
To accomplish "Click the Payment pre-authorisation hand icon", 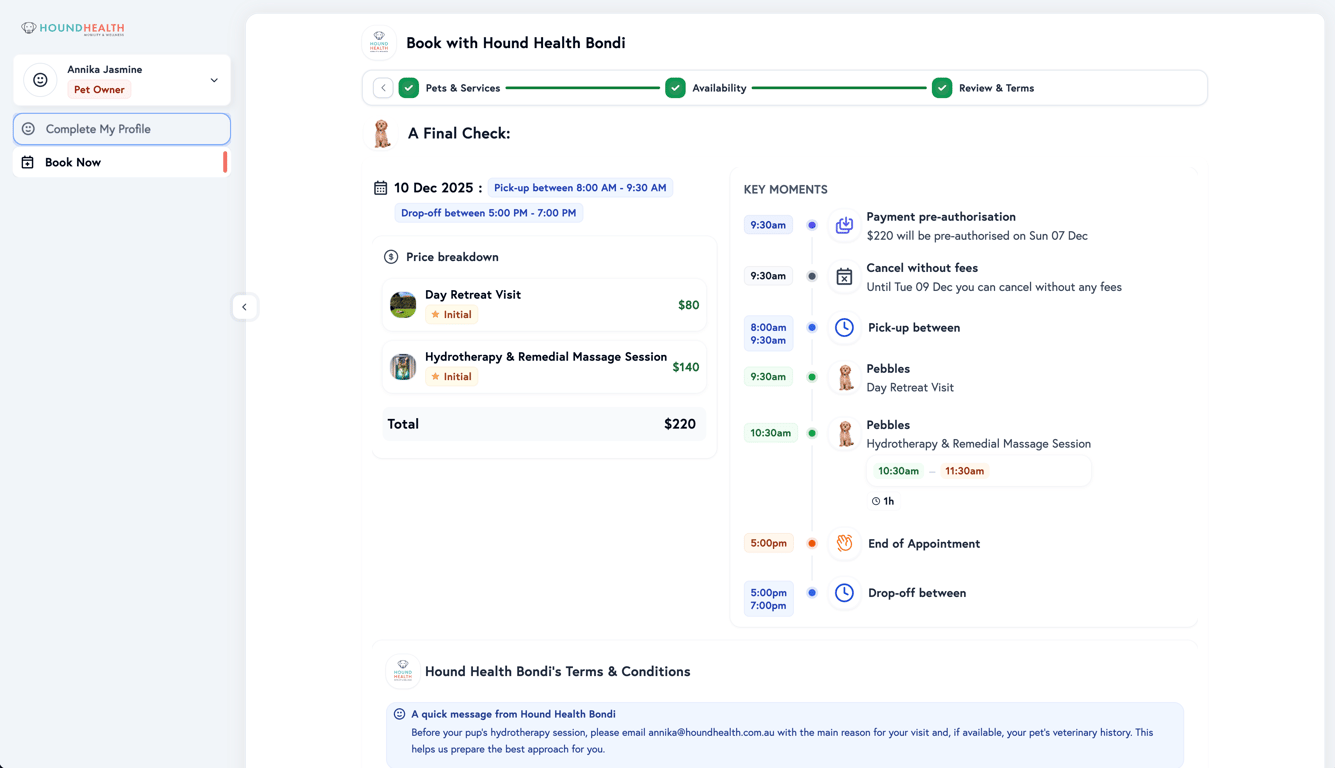I will 843,225.
